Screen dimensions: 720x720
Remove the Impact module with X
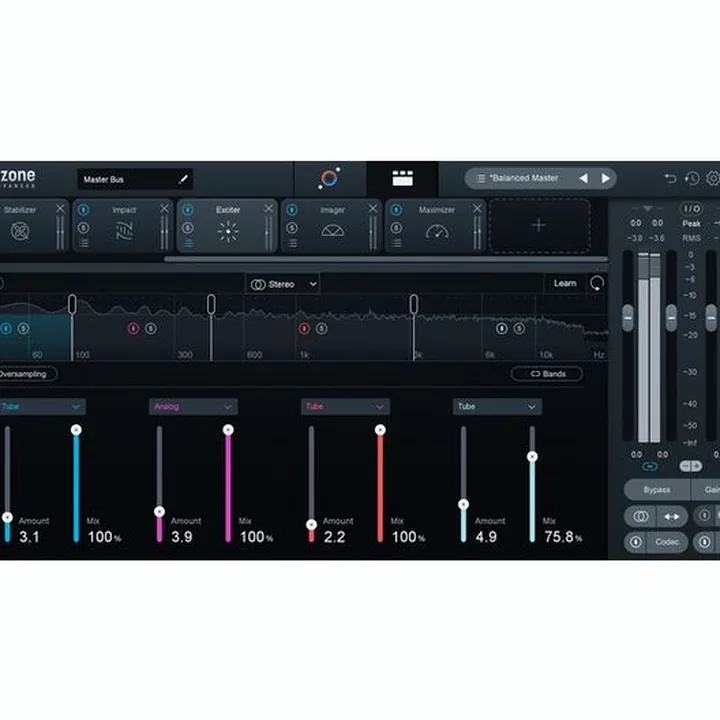coord(164,209)
